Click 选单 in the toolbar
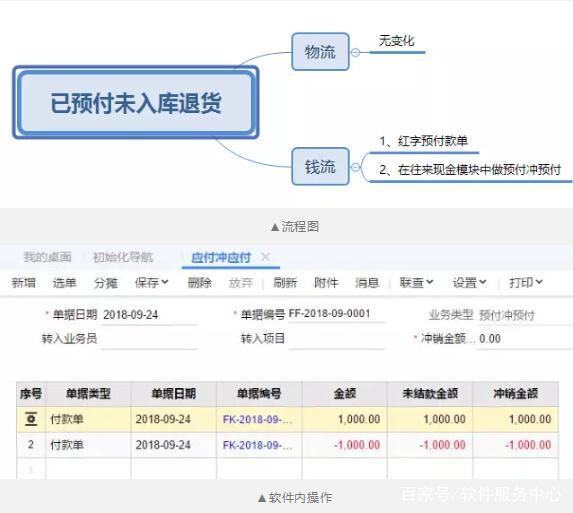Image resolution: width=573 pixels, height=513 pixels. point(64,282)
